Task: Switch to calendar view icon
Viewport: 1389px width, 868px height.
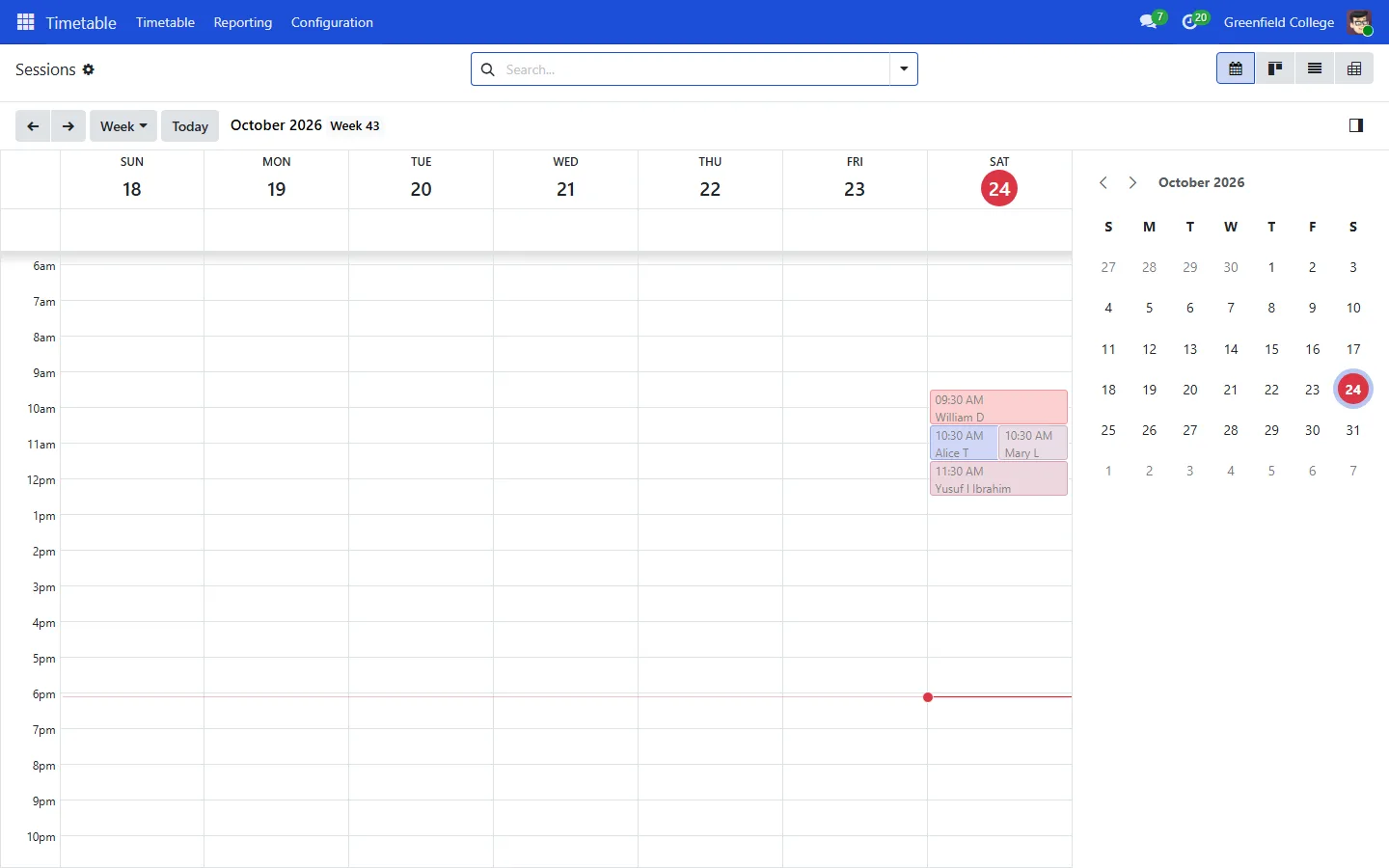Action: 1236,68
